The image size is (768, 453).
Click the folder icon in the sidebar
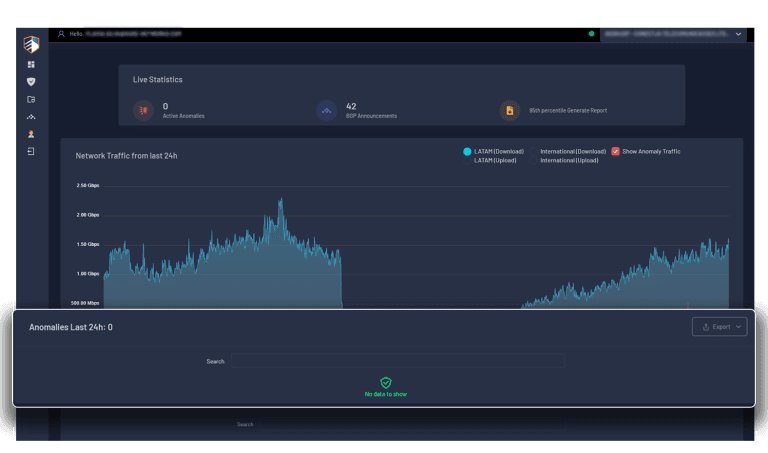coord(31,99)
